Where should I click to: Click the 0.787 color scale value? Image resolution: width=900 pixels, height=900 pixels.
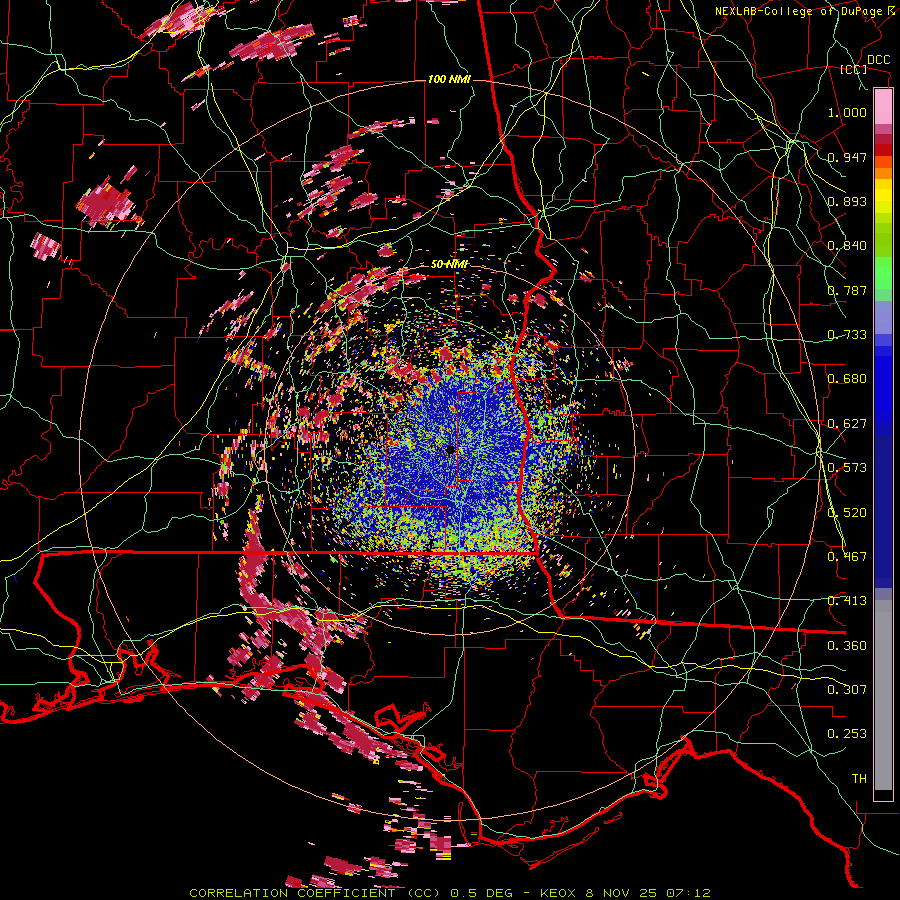tap(847, 290)
